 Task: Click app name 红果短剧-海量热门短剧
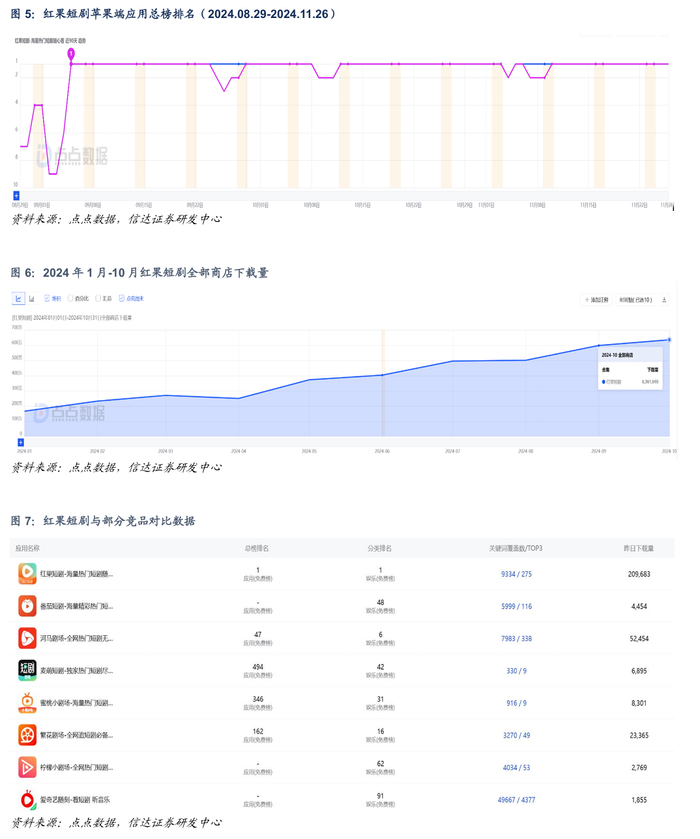(77, 574)
